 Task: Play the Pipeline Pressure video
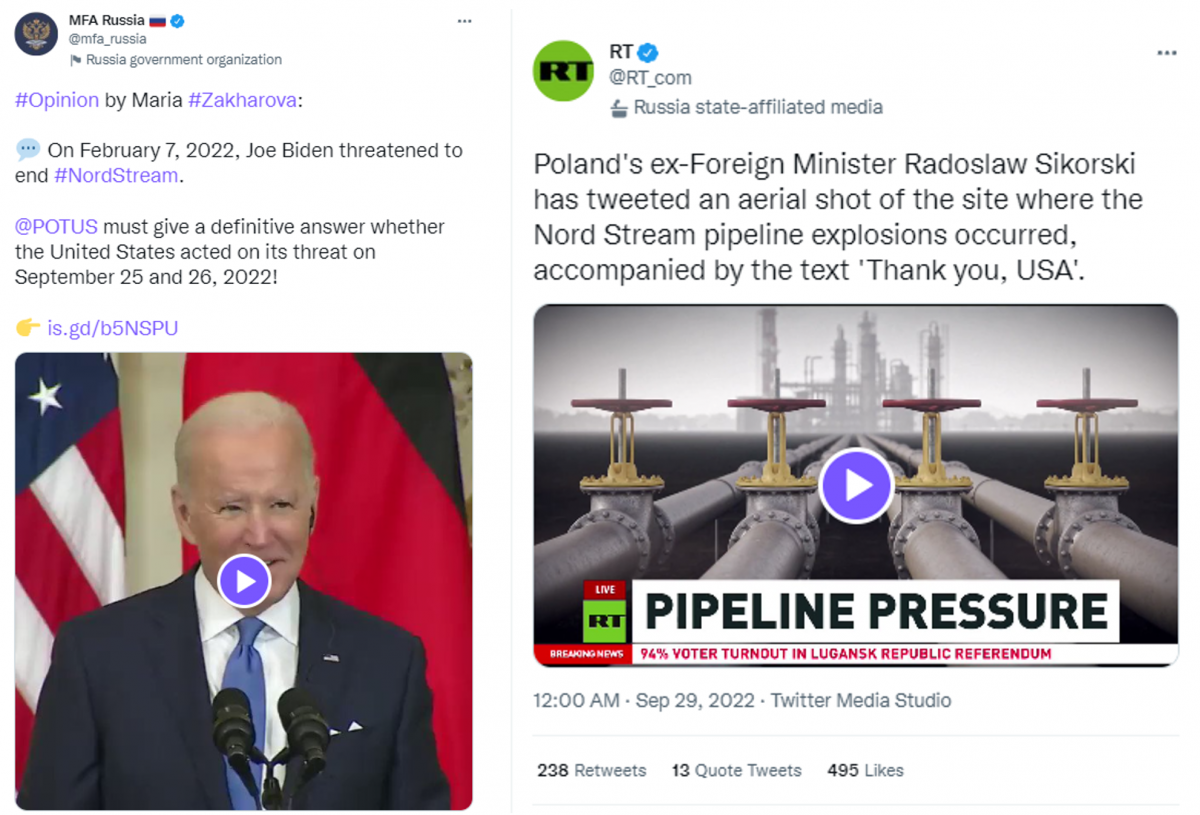(856, 486)
